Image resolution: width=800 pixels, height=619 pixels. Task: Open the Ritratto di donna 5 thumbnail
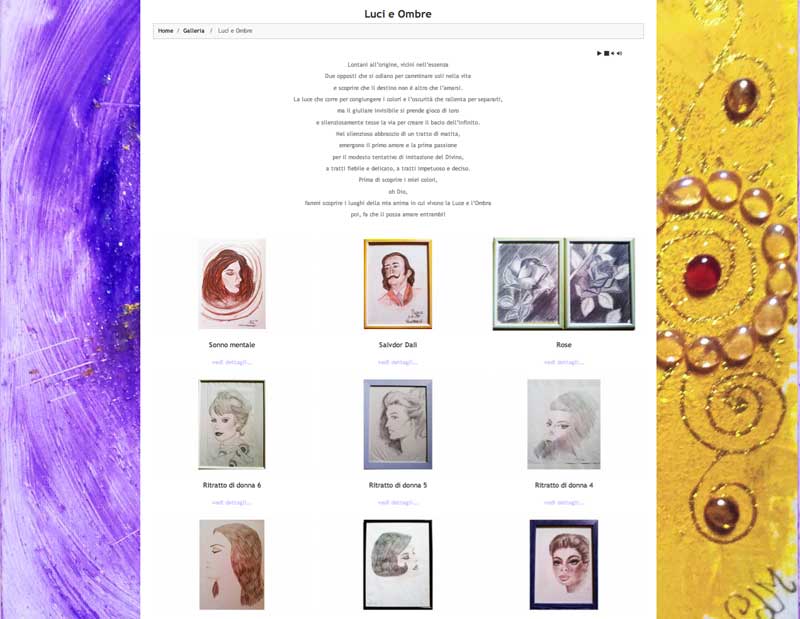click(397, 424)
